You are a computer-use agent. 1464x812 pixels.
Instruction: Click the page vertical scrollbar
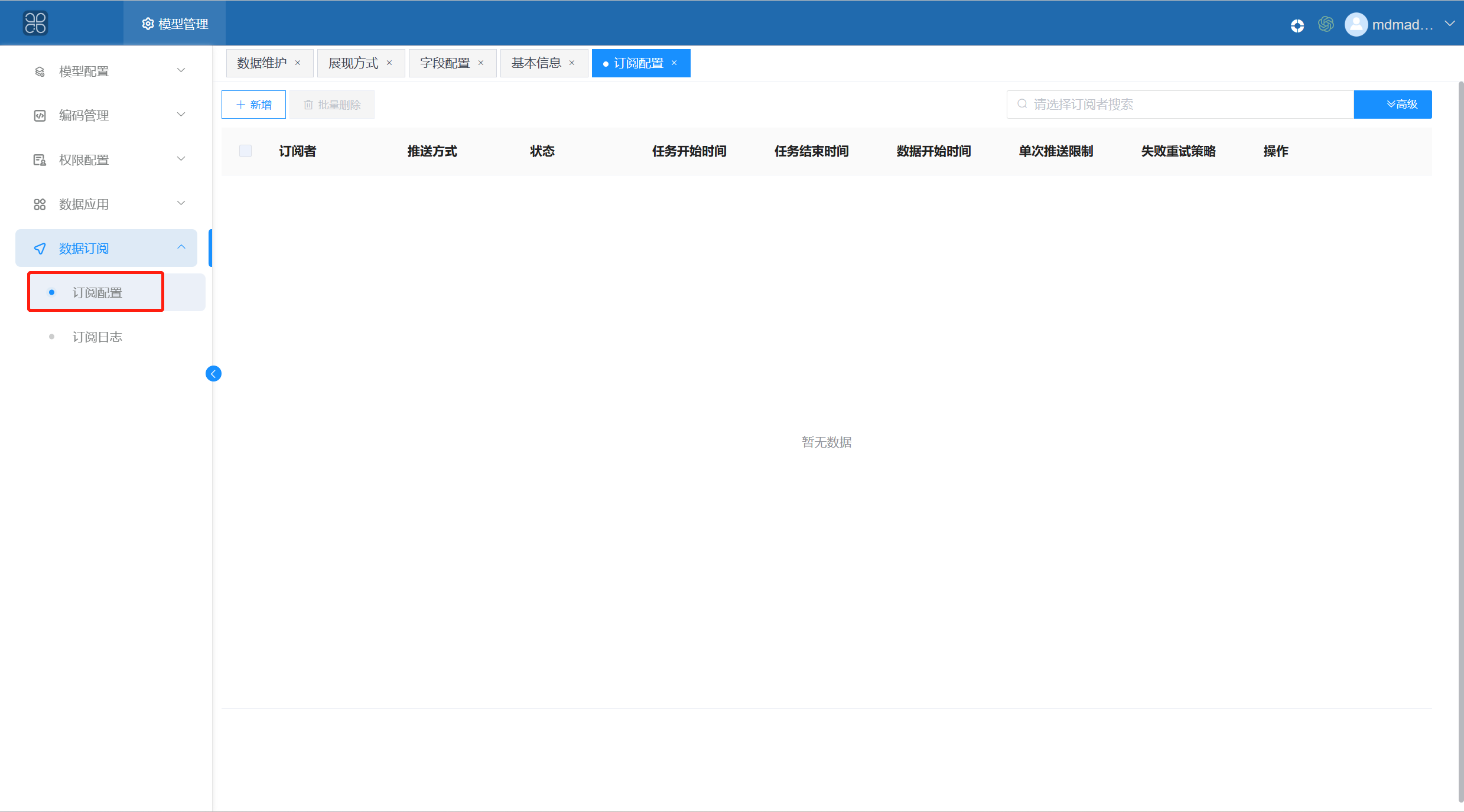point(1460,442)
